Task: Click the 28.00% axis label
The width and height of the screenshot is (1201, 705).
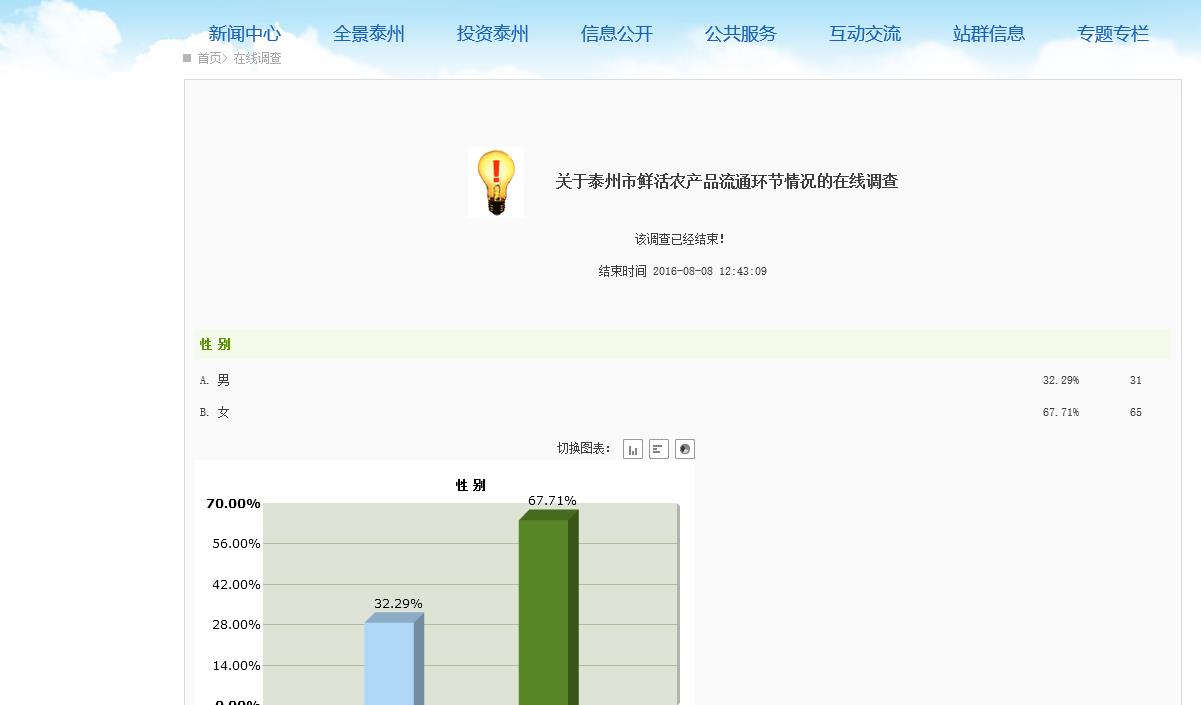Action: click(236, 625)
